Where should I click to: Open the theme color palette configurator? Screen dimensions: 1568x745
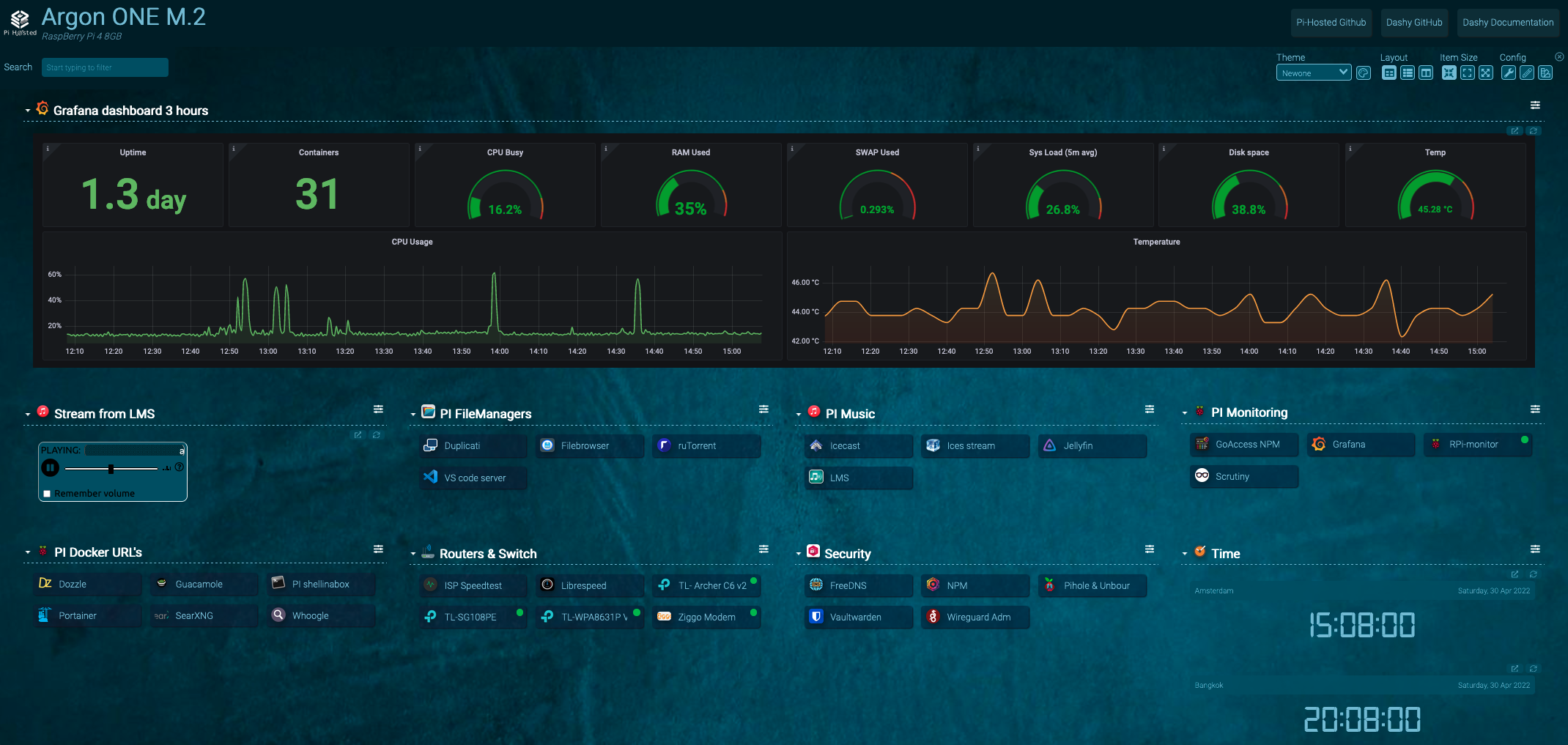tap(1364, 73)
